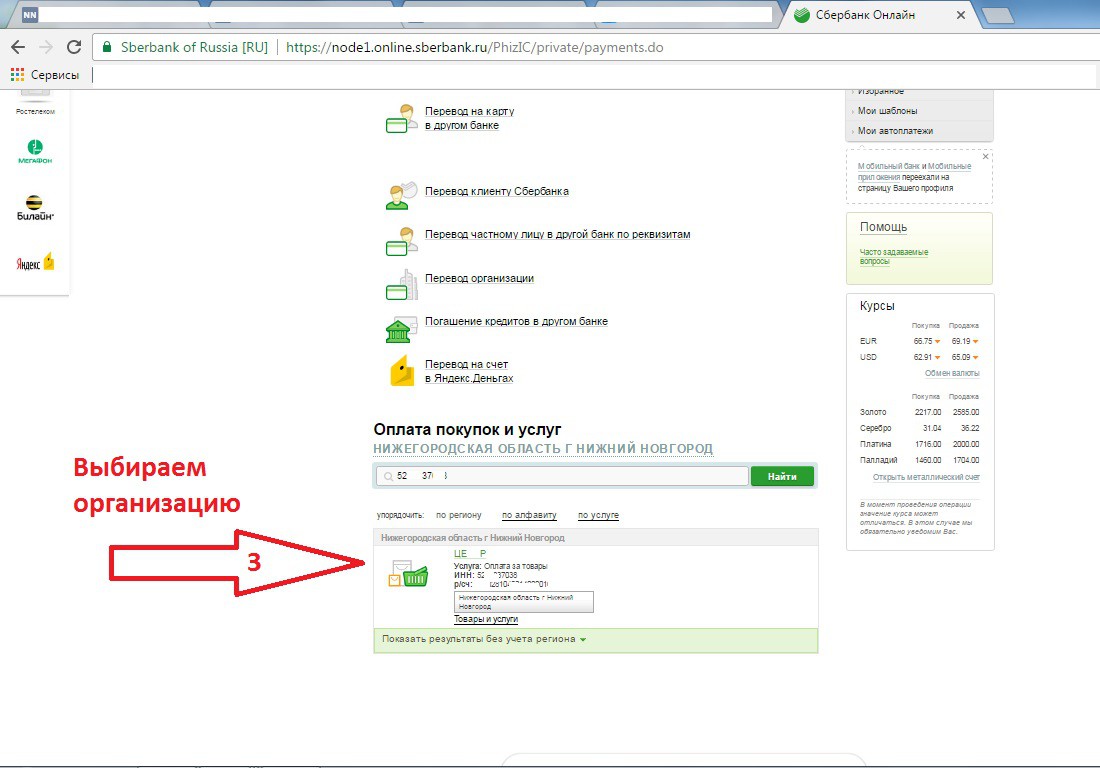Select the Яндекс wallet logo in sidebar

click(x=35, y=262)
